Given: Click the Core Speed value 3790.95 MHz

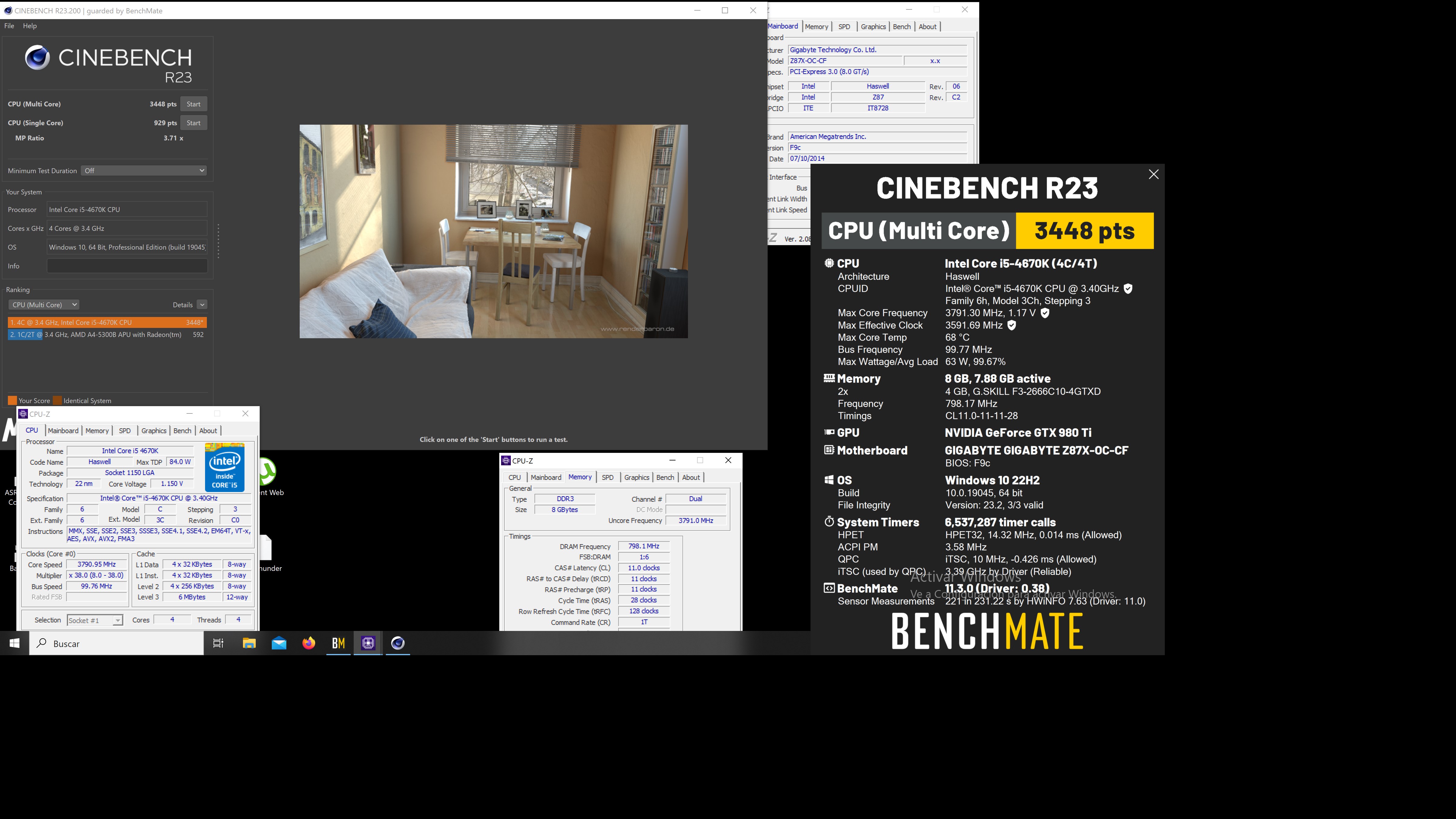Looking at the screenshot, I should click(x=97, y=565).
